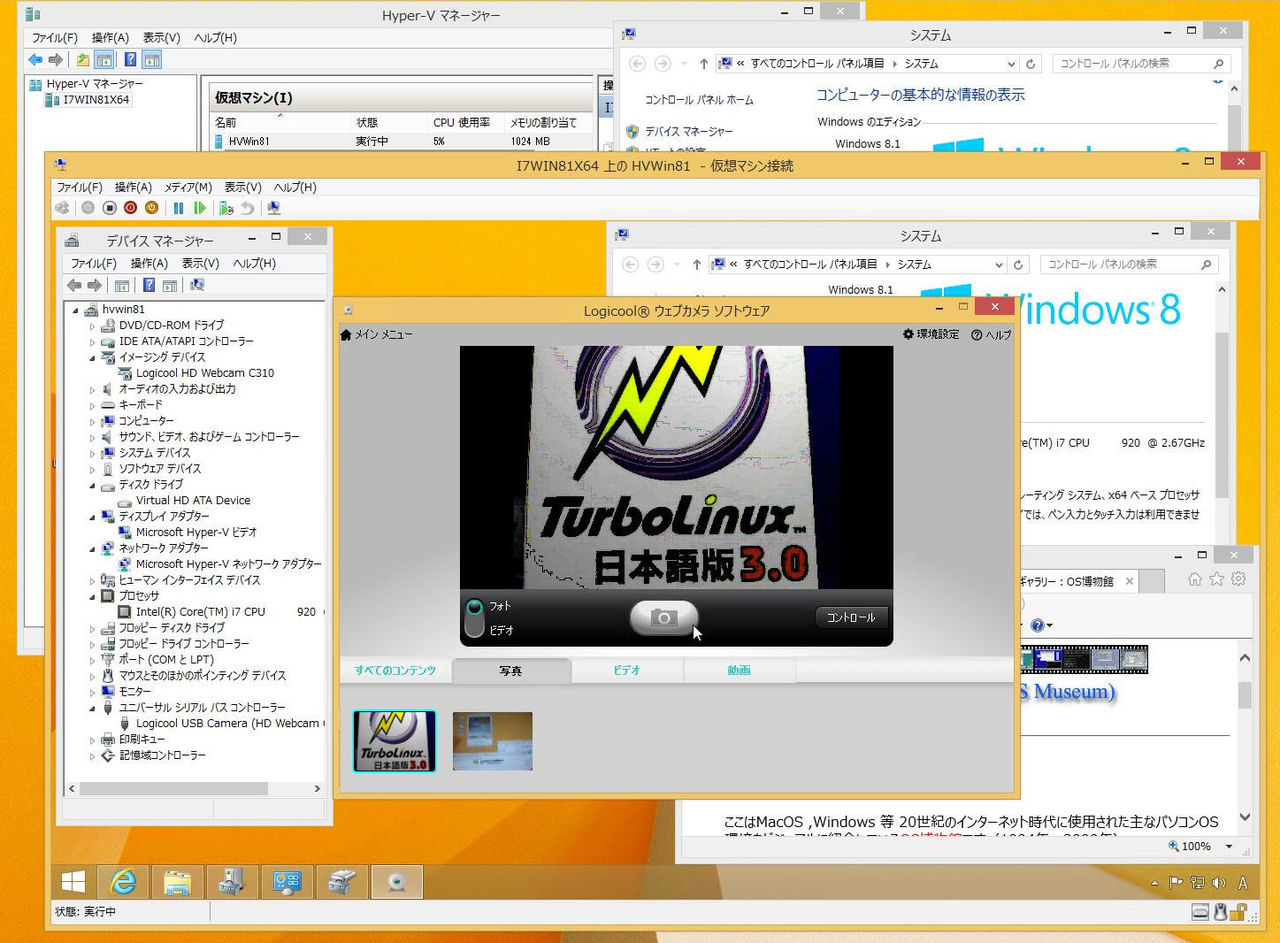Open Internet Explorer from guest taskbar
The width and height of the screenshot is (1280, 943).
tap(123, 881)
